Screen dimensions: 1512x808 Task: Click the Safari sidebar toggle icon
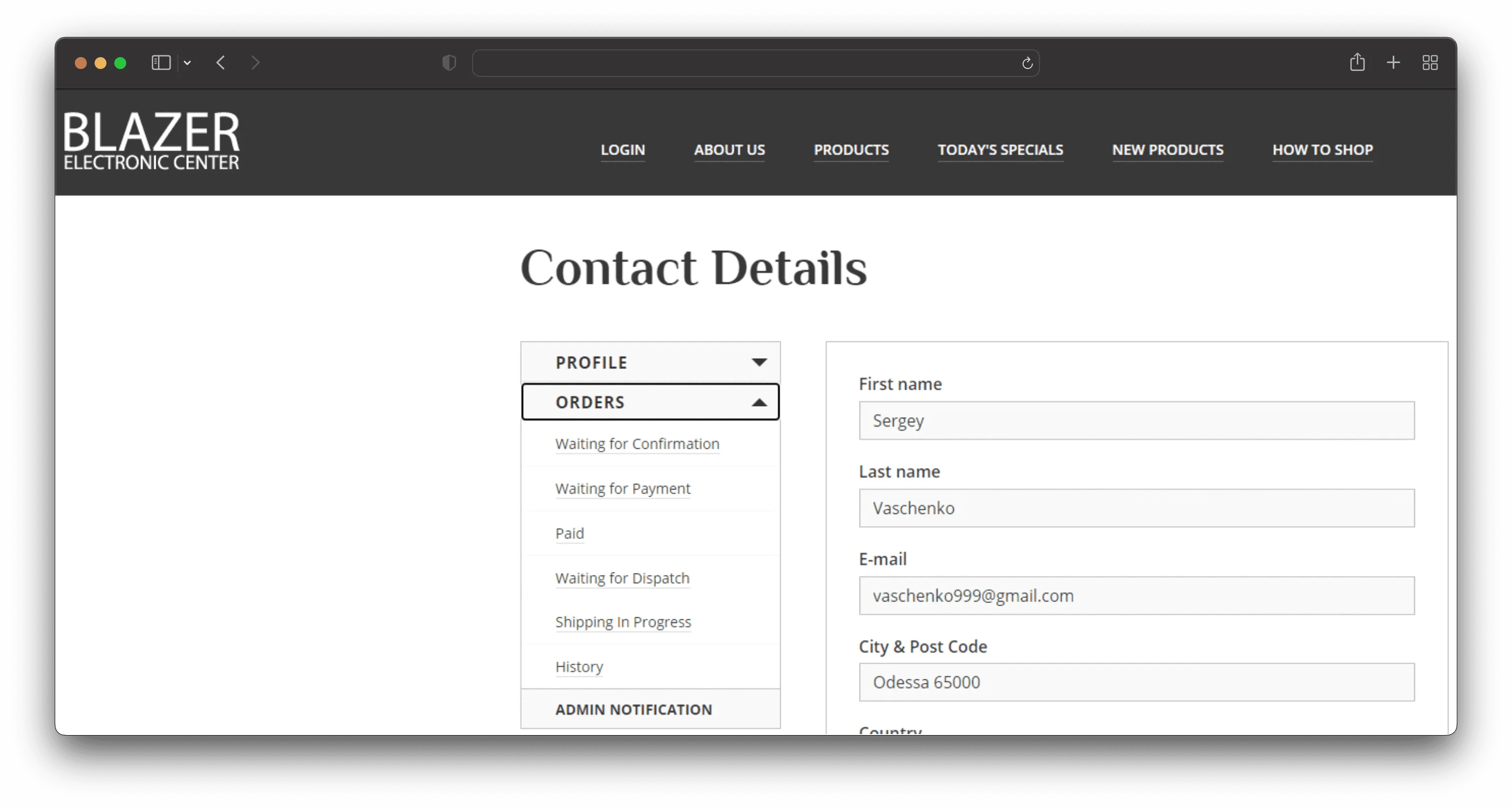[x=161, y=63]
